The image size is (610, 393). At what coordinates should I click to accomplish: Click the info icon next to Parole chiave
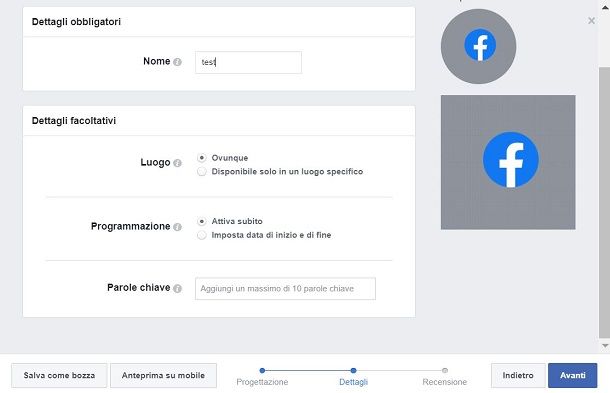[x=177, y=288]
